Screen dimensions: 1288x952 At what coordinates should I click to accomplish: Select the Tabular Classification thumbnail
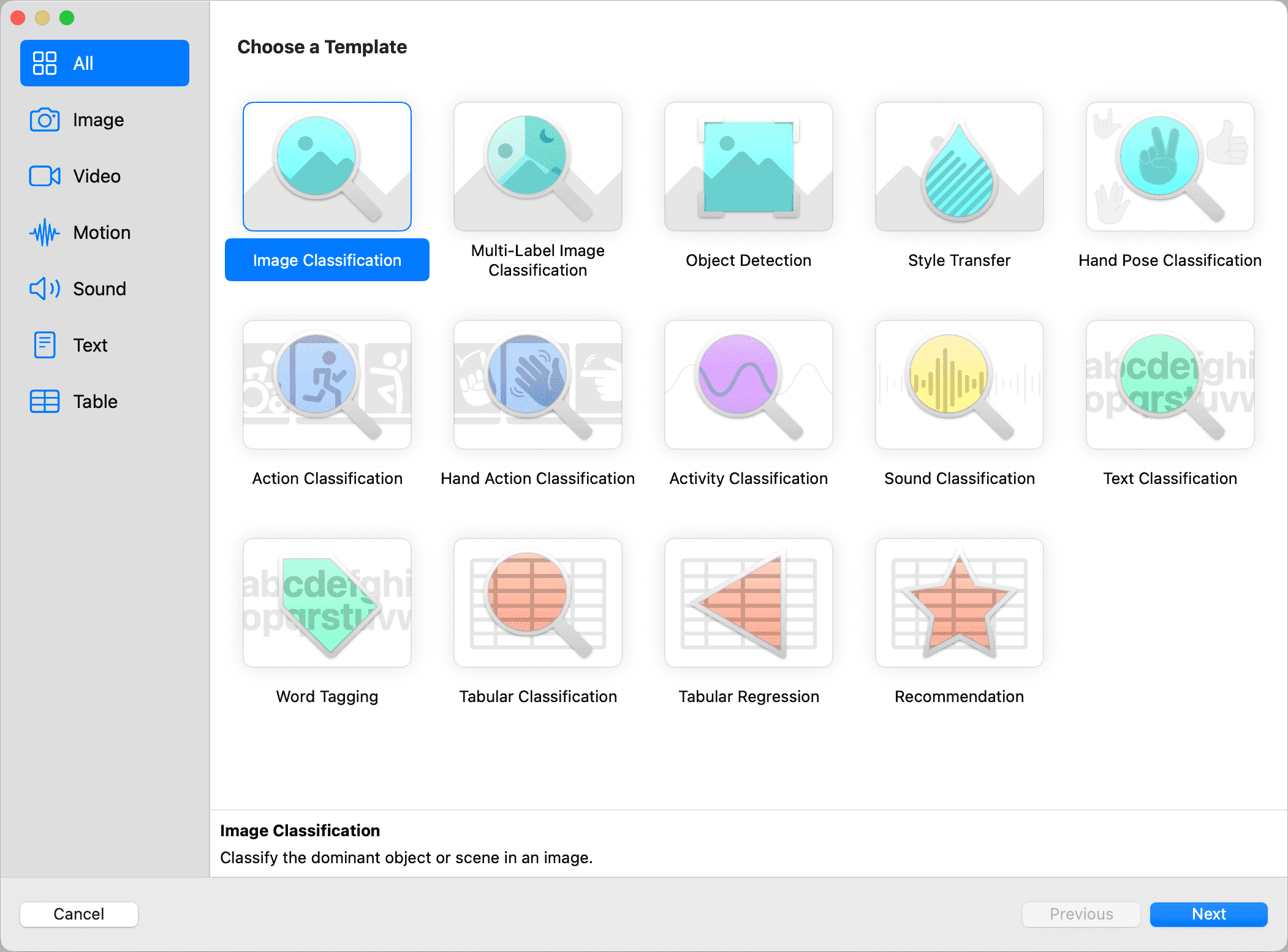tap(537, 603)
